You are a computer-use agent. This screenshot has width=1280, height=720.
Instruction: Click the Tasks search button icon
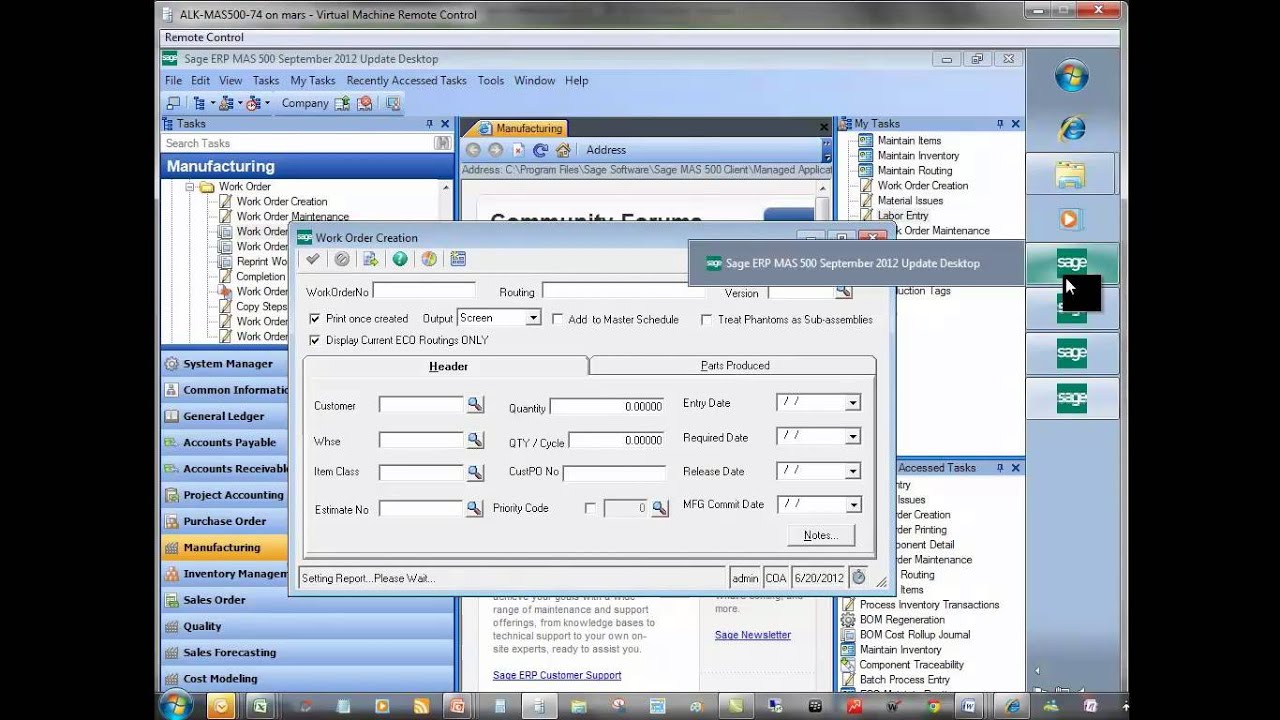pyautogui.click(x=442, y=143)
